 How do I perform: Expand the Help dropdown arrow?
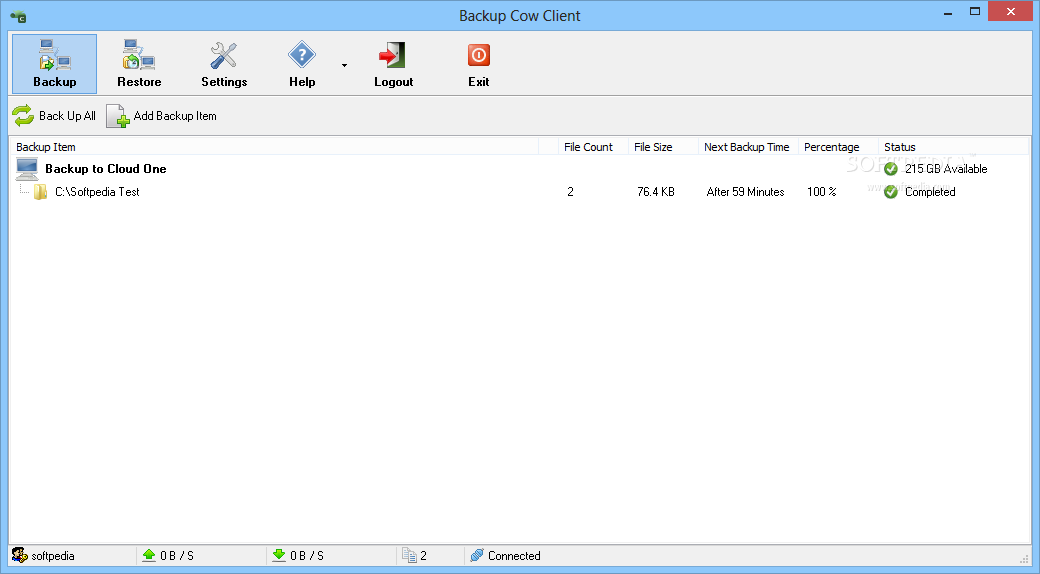[x=344, y=65]
